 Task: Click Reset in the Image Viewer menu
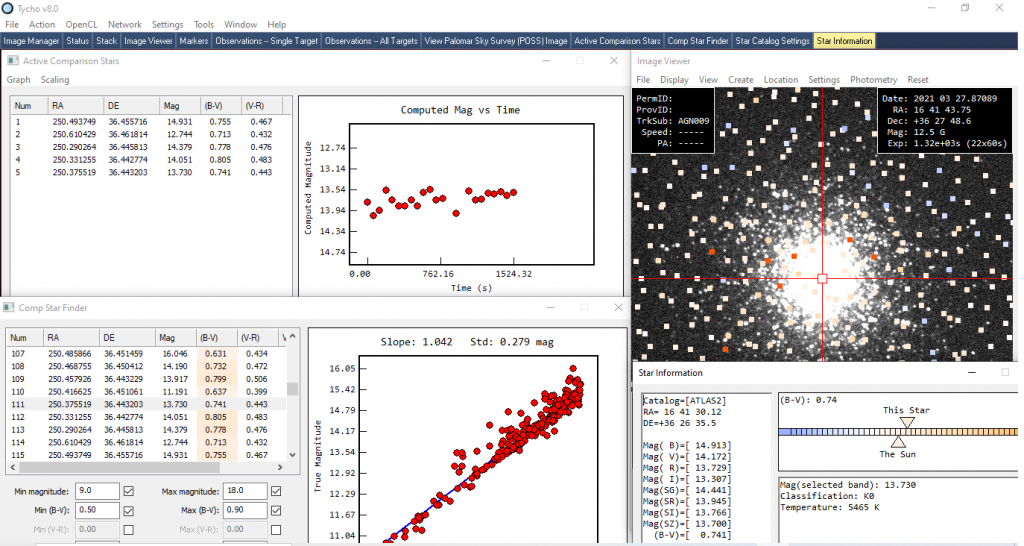[918, 79]
